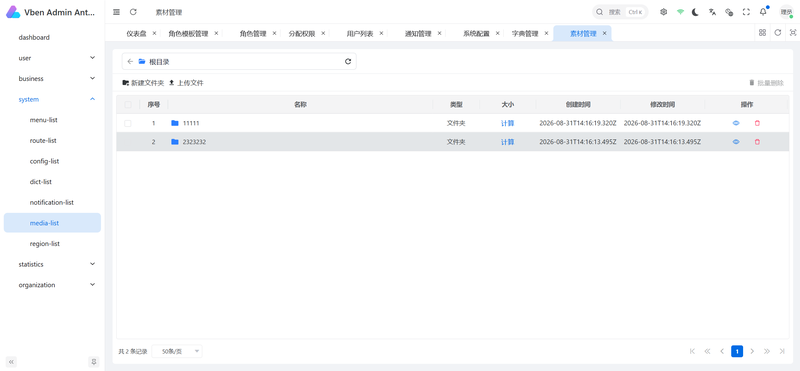Maximize content area via tab bar icon
This screenshot has height=371, width=800.
tap(792, 33)
